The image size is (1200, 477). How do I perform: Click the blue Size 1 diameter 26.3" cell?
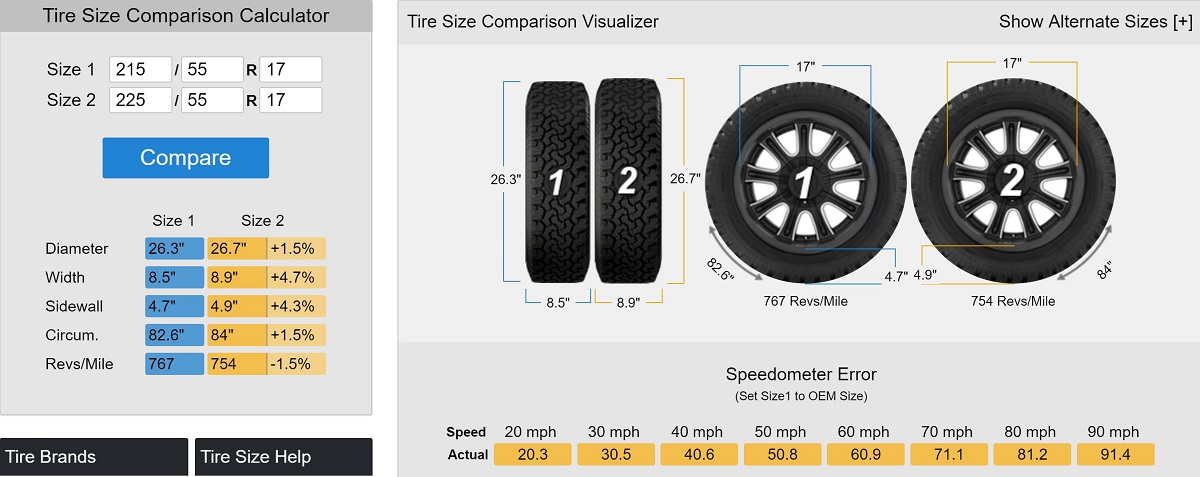tap(174, 249)
